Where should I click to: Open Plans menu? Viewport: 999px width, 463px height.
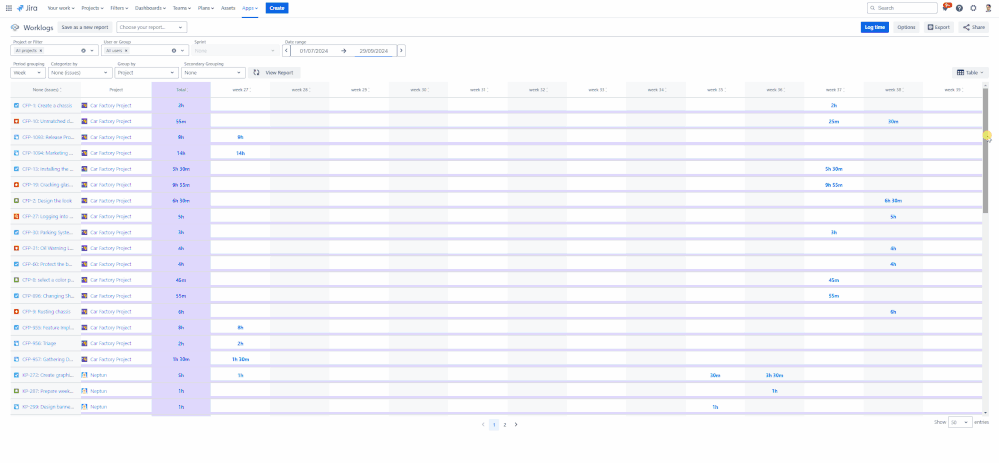coord(207,8)
